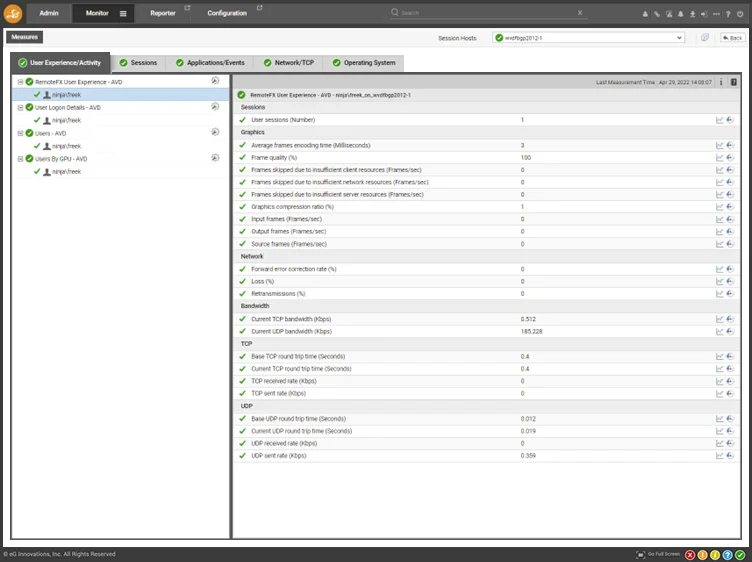Open the help question mark icon in top bar

click(x=728, y=14)
